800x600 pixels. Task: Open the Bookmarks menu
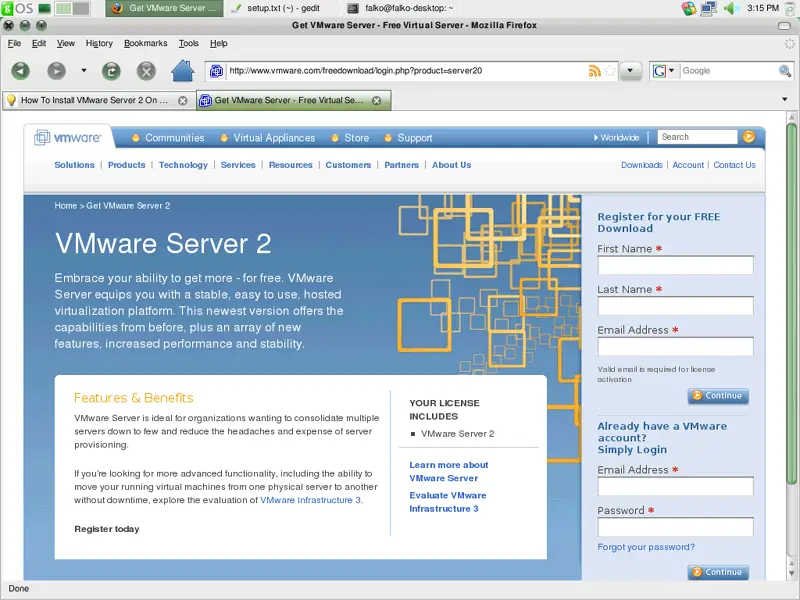pyautogui.click(x=145, y=43)
